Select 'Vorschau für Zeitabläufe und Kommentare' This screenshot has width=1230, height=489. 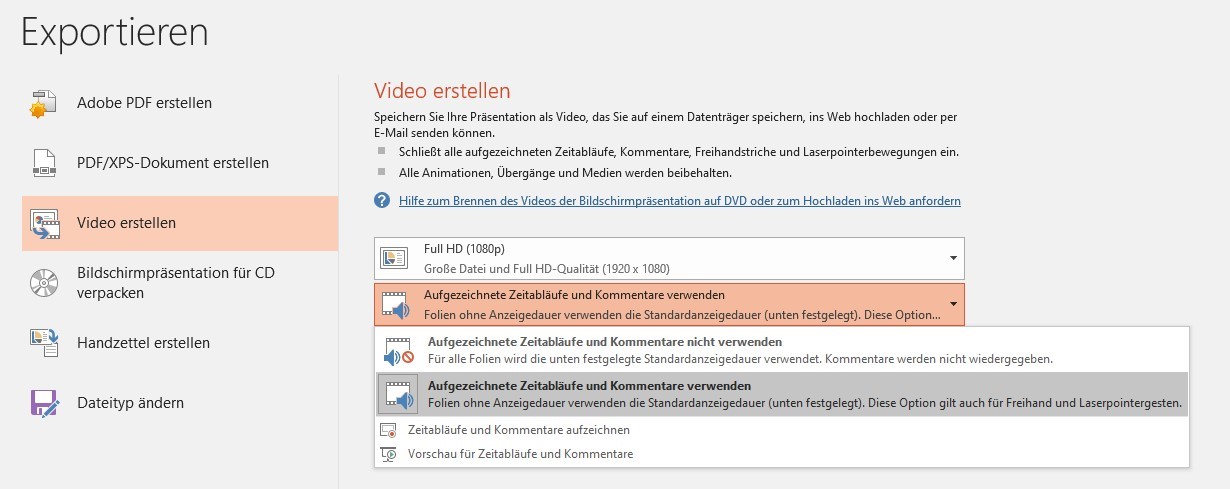[520, 454]
